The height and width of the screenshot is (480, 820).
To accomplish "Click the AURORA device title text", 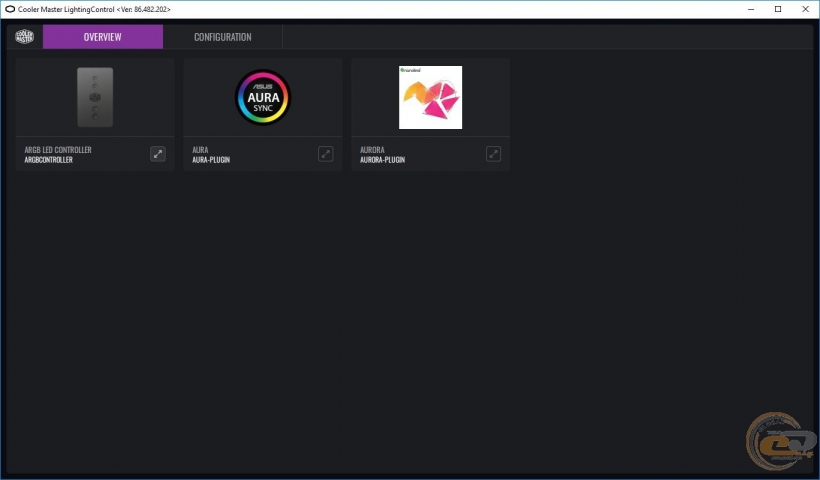I will tap(373, 150).
